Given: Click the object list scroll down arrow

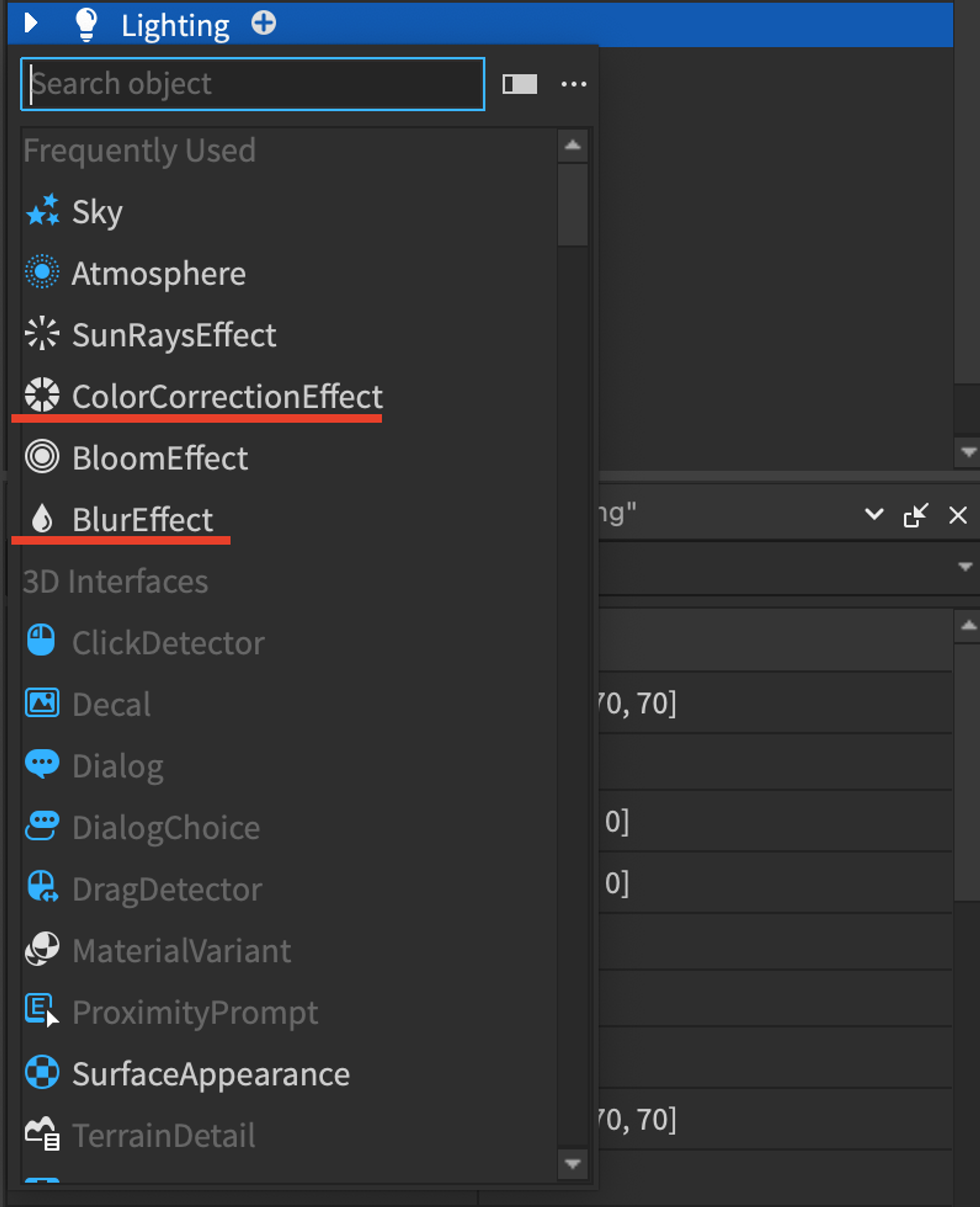Looking at the screenshot, I should coord(572,1164).
